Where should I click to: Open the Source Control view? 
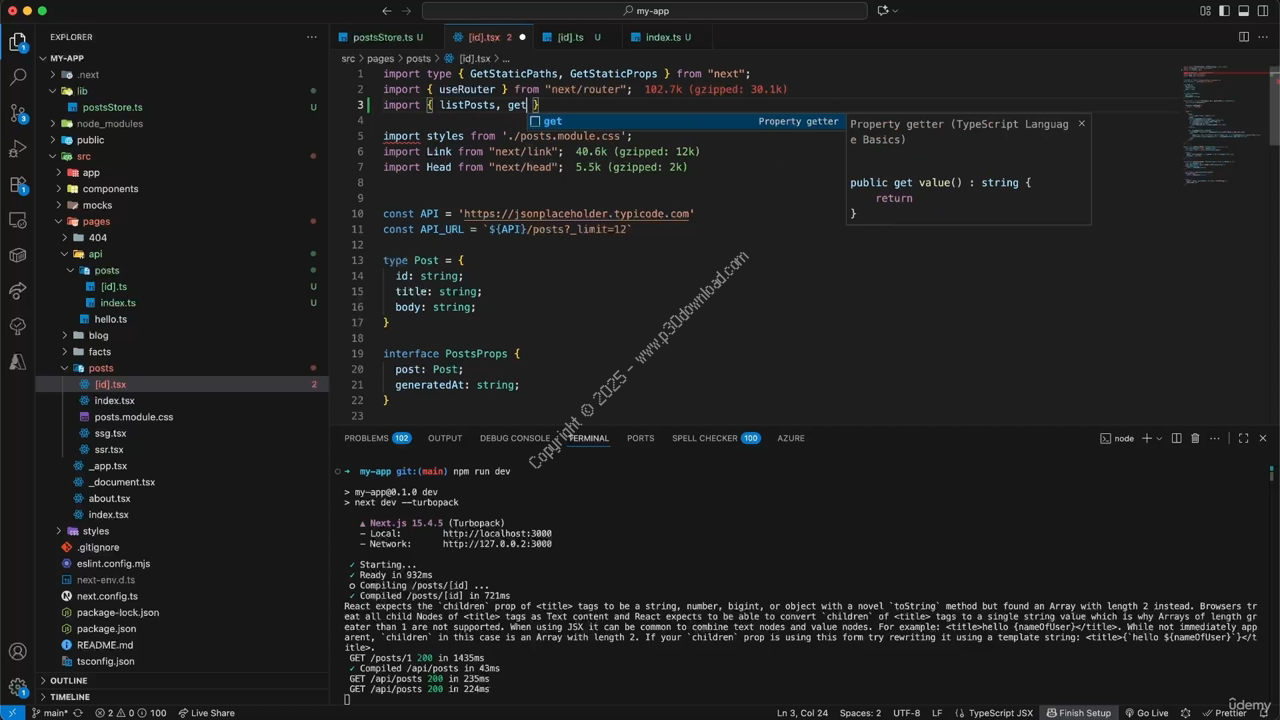pyautogui.click(x=18, y=113)
